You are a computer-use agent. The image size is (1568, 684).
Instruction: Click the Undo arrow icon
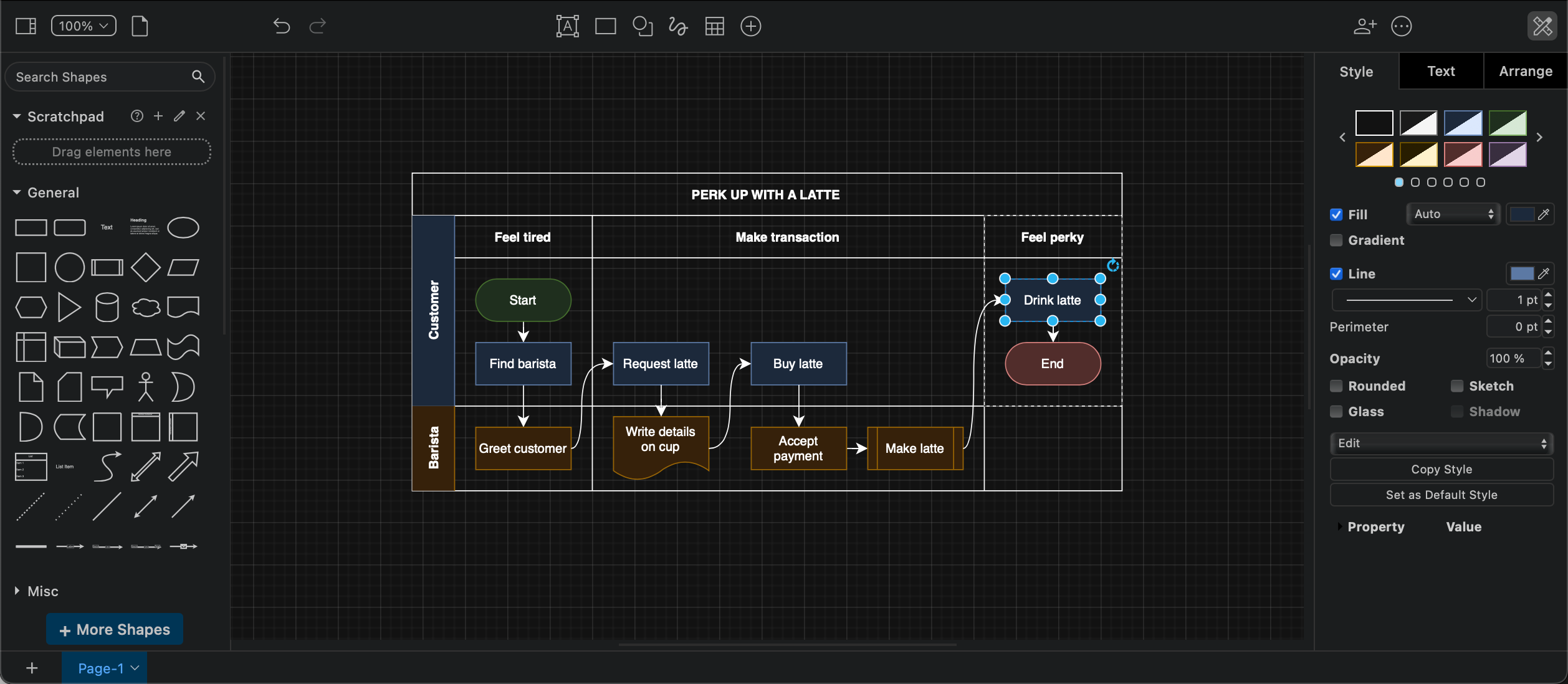[x=282, y=26]
